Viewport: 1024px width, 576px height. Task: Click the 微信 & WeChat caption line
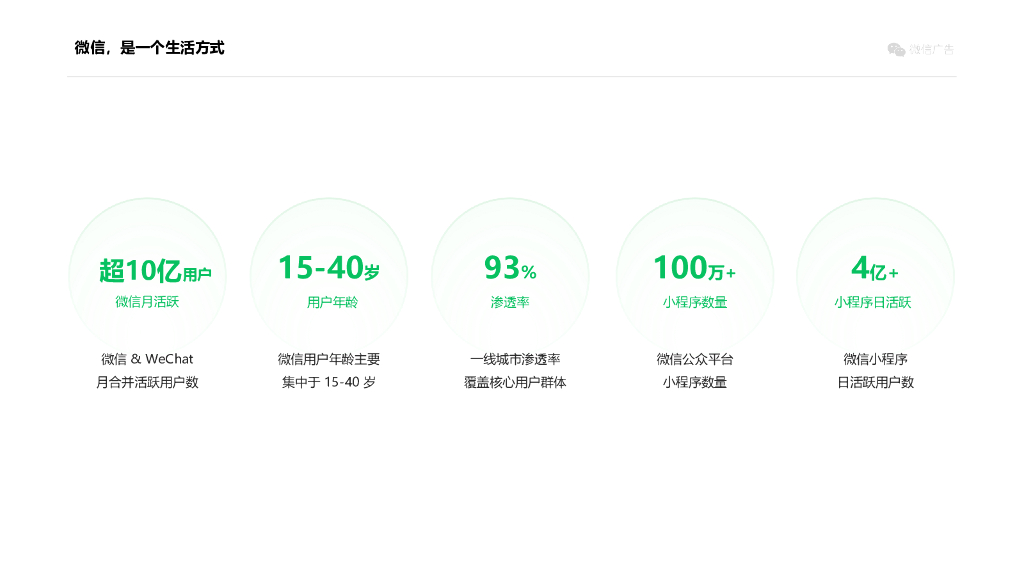[147, 359]
